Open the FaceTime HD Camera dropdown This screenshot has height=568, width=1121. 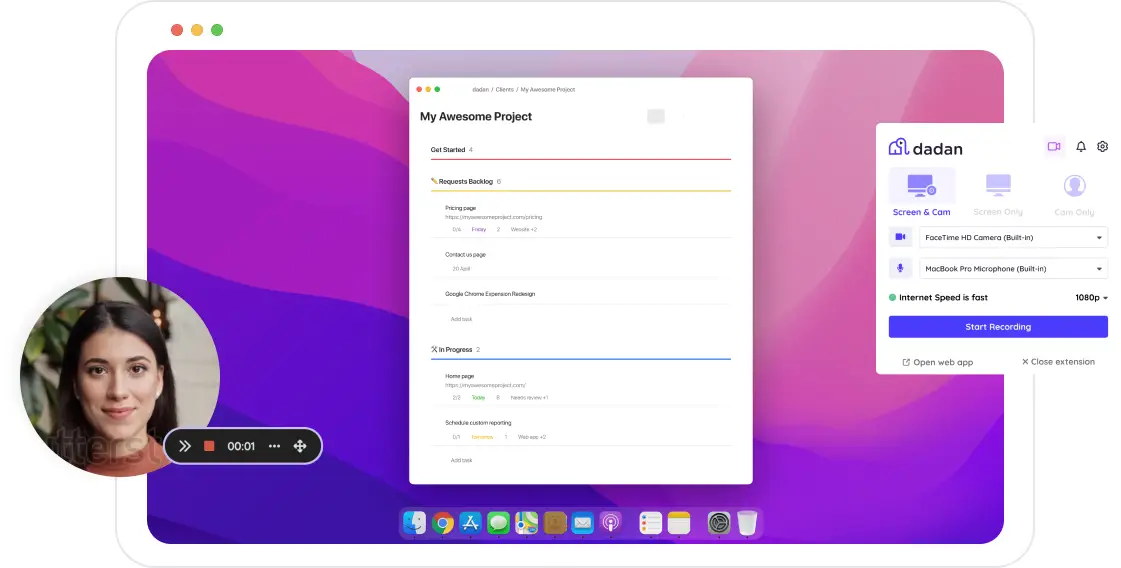click(x=1013, y=237)
